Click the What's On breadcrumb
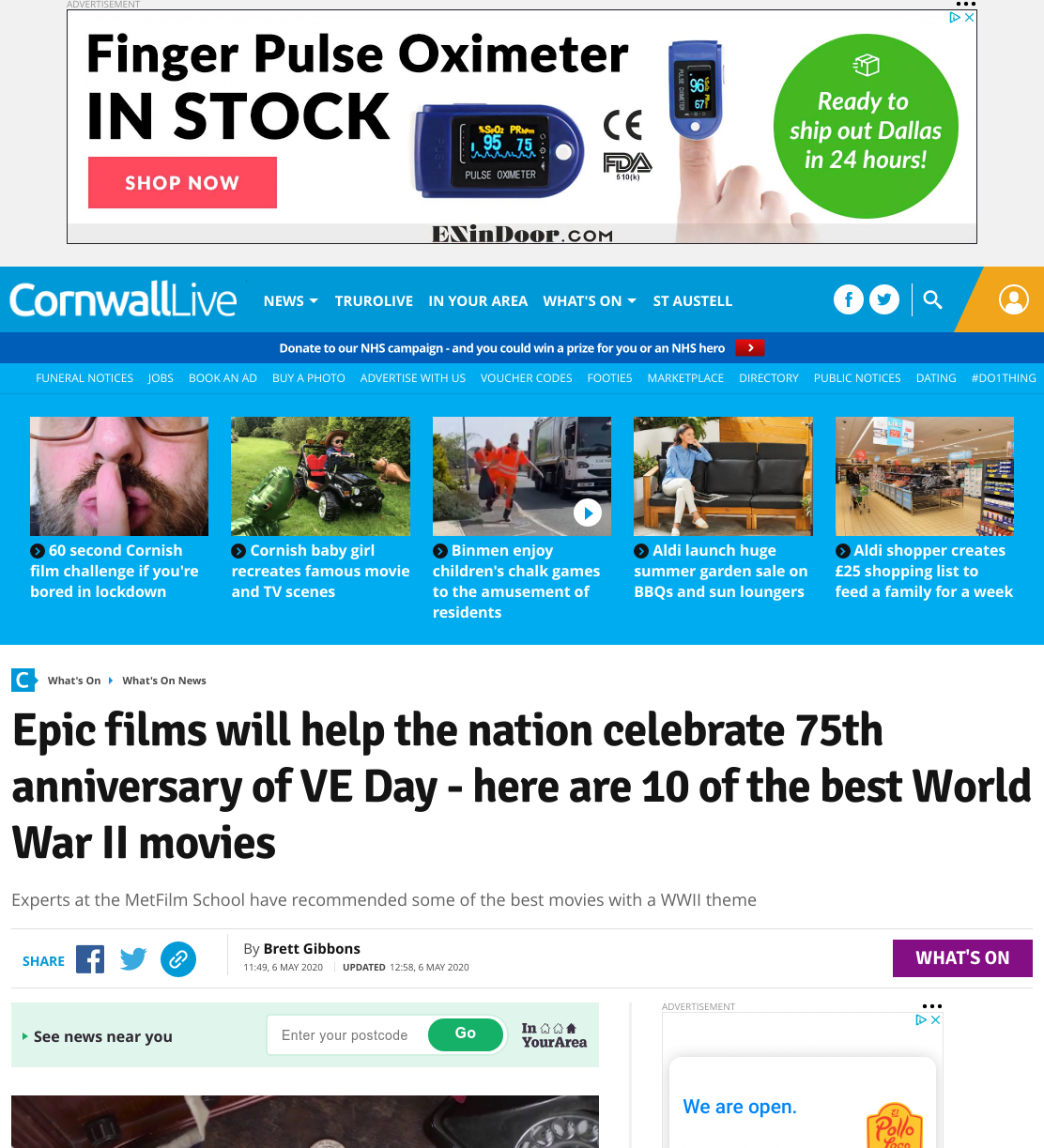 point(74,681)
